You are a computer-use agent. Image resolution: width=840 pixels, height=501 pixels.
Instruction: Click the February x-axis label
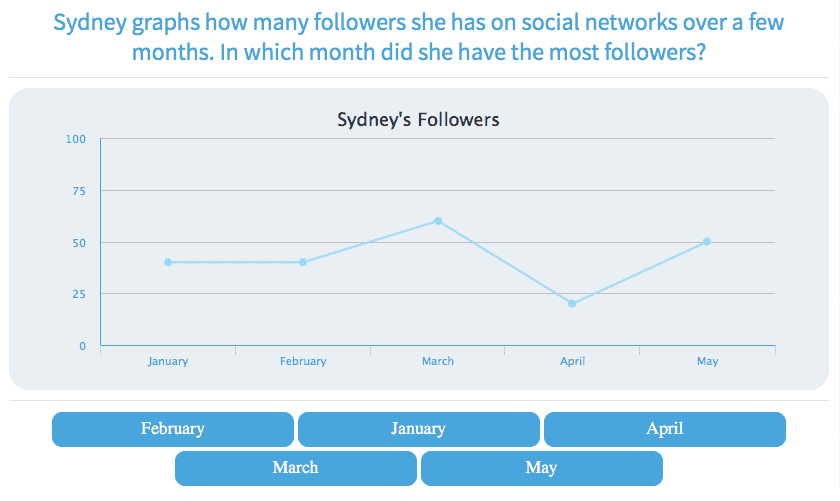303,361
